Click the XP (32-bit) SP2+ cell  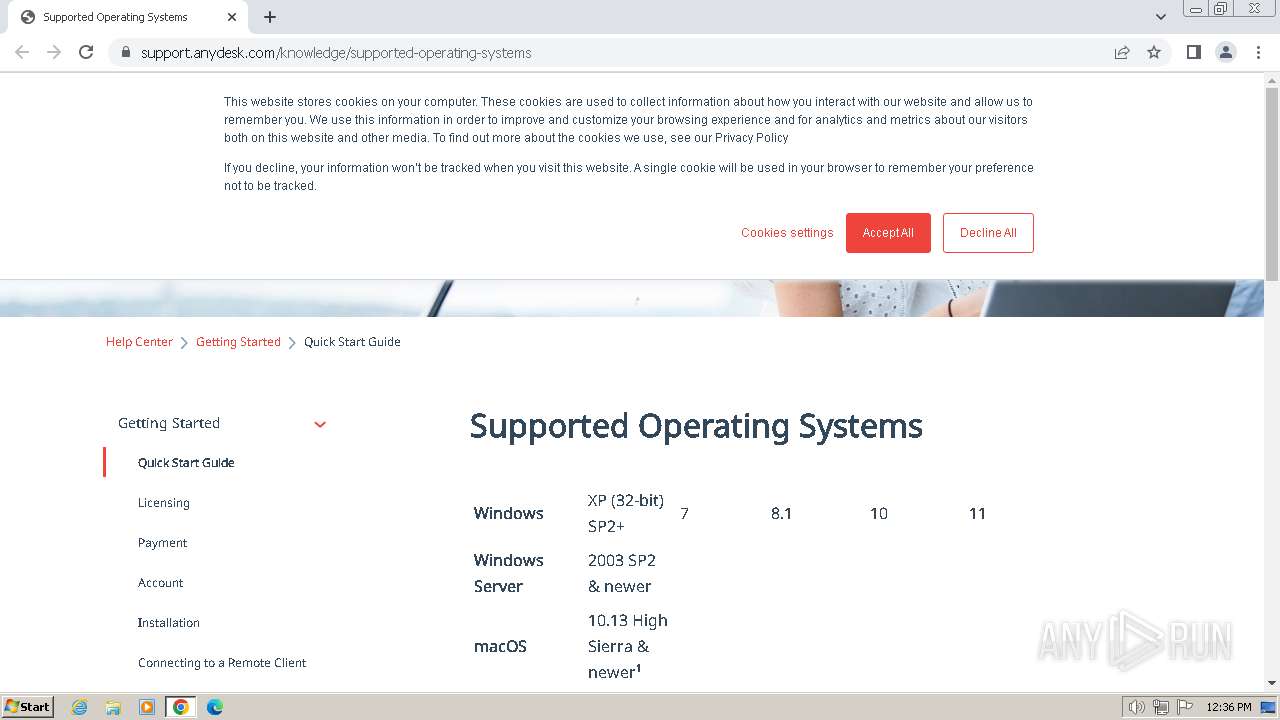pyautogui.click(x=626, y=513)
